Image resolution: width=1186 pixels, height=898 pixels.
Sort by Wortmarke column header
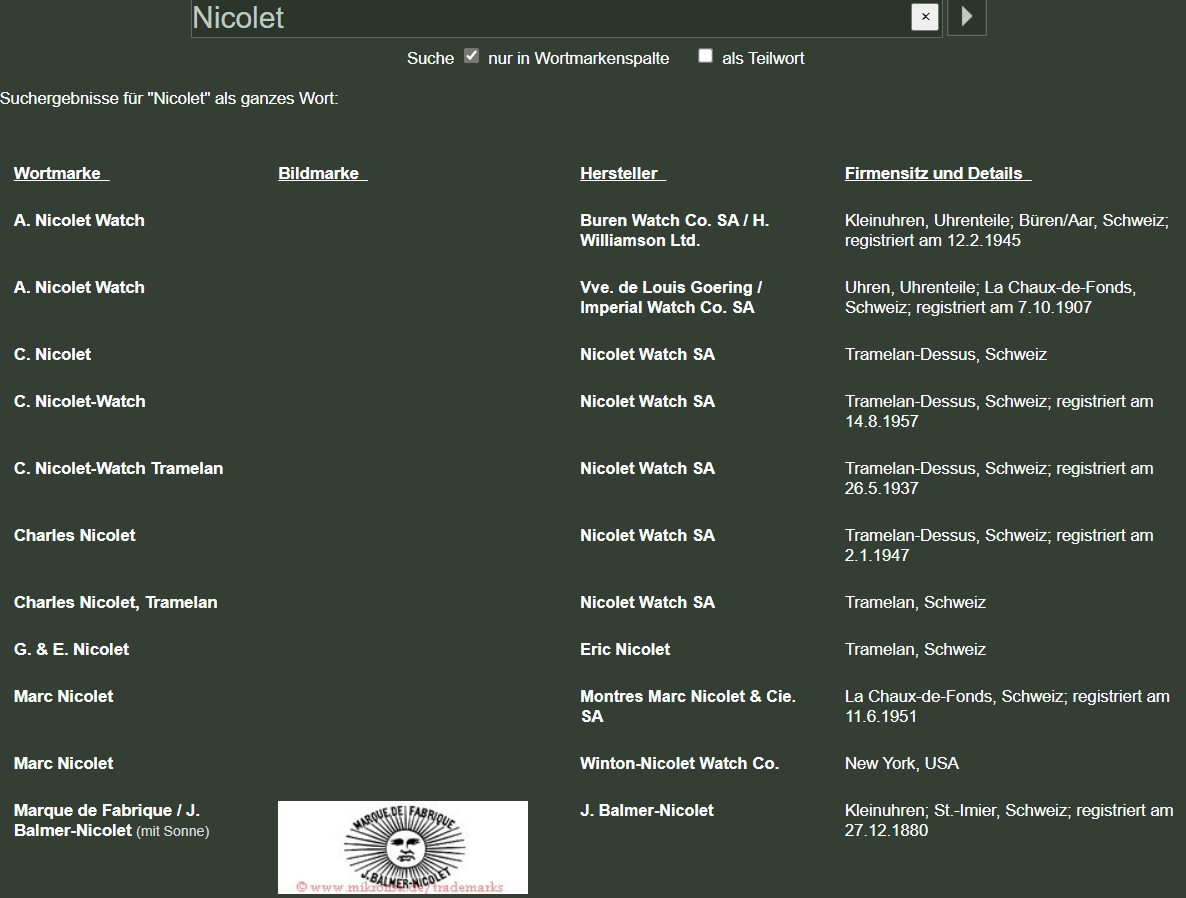click(61, 173)
